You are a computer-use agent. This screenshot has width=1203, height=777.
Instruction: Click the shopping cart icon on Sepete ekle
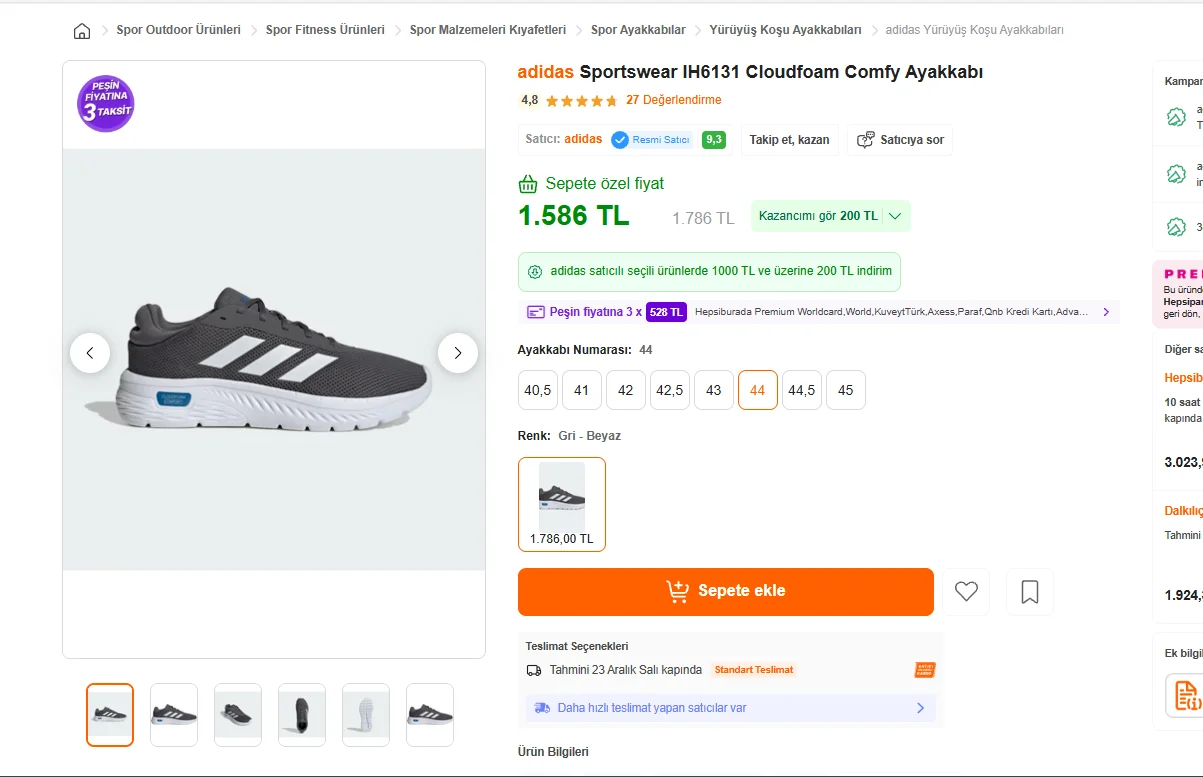point(678,591)
